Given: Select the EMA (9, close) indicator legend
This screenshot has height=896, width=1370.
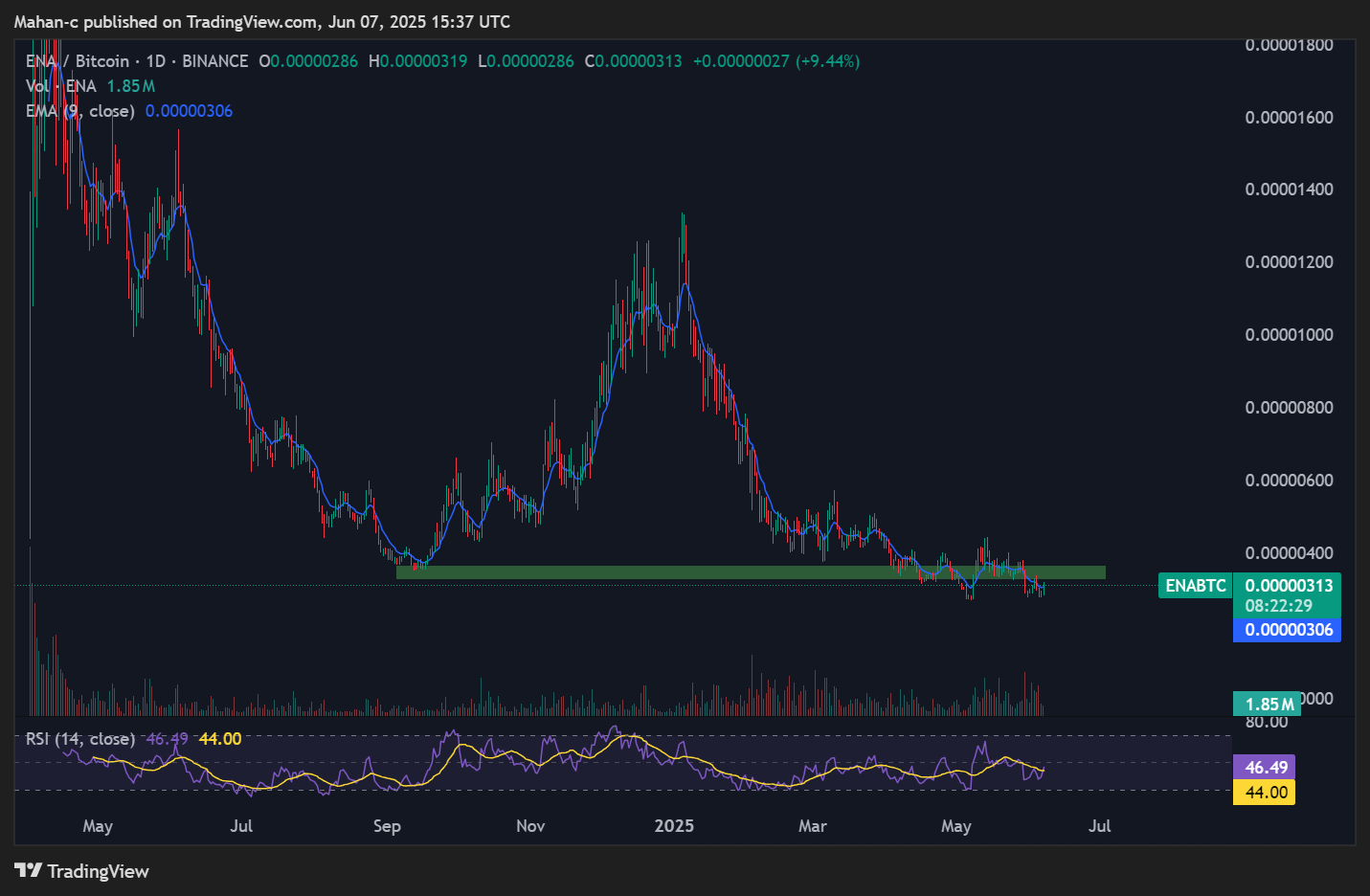Looking at the screenshot, I should pos(80,111).
